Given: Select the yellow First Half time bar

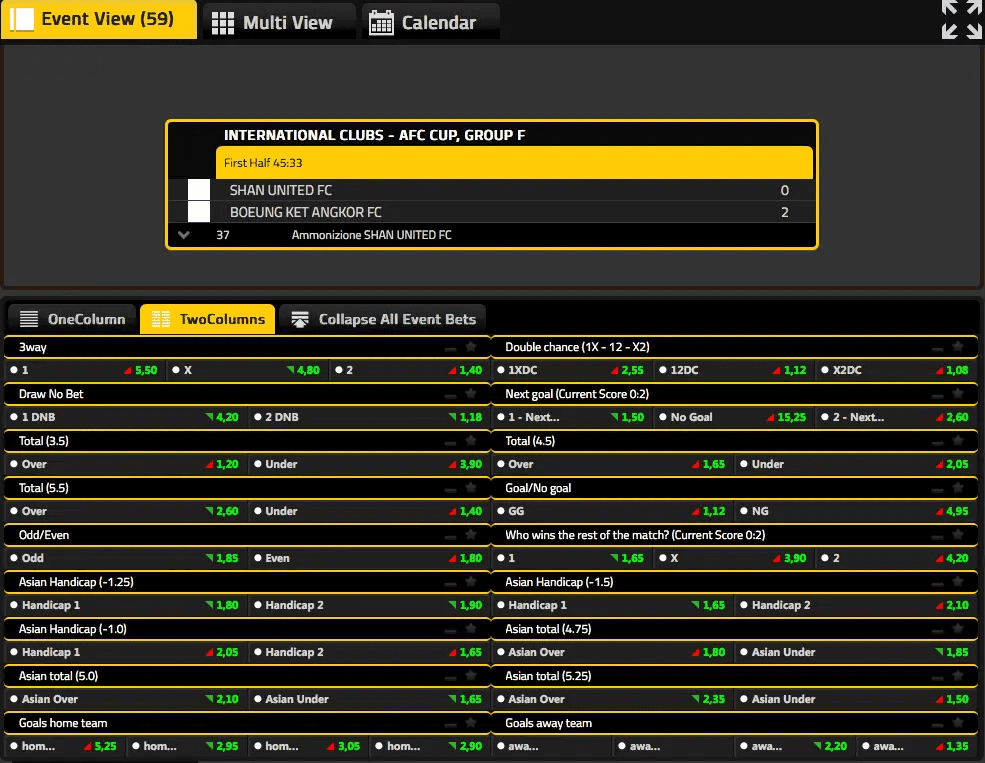Looking at the screenshot, I should click(514, 163).
